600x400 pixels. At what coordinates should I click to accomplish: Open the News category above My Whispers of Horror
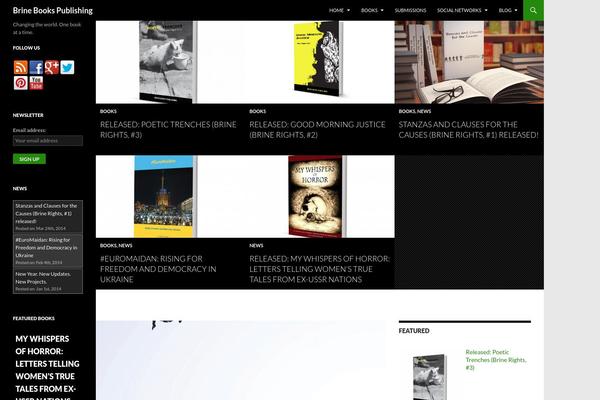pyautogui.click(x=256, y=245)
